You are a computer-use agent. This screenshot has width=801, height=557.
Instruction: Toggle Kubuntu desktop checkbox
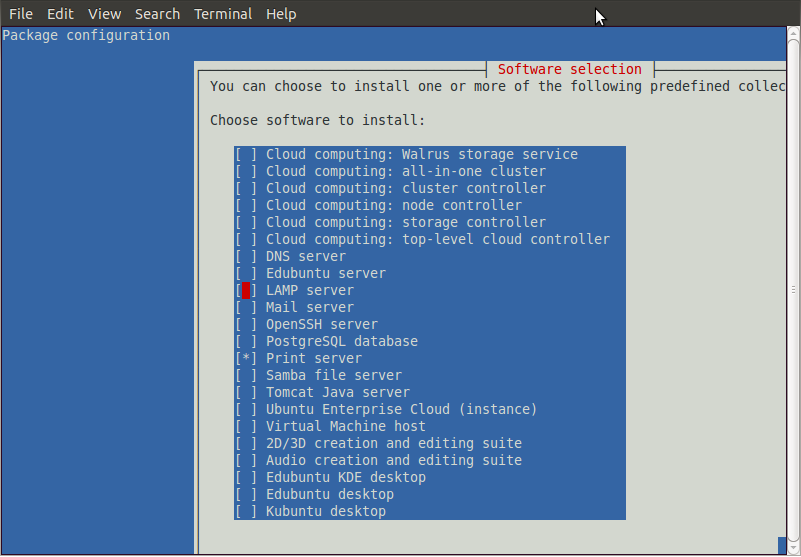pyautogui.click(x=246, y=511)
